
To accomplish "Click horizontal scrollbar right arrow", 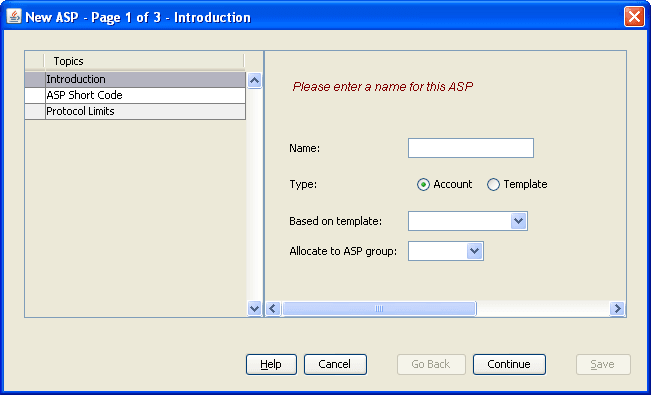I will click(x=617, y=309).
